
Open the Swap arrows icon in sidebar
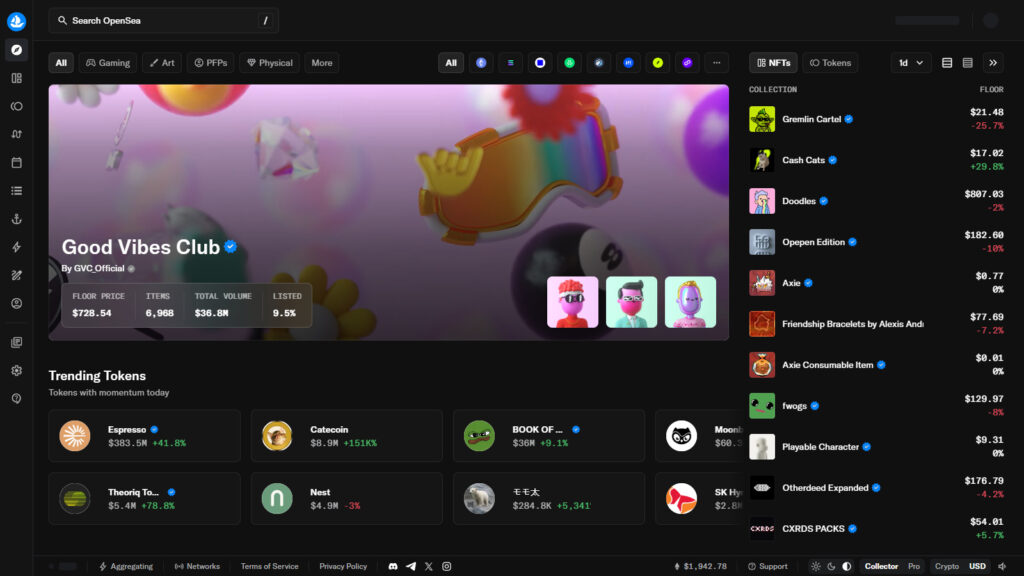[x=16, y=135]
